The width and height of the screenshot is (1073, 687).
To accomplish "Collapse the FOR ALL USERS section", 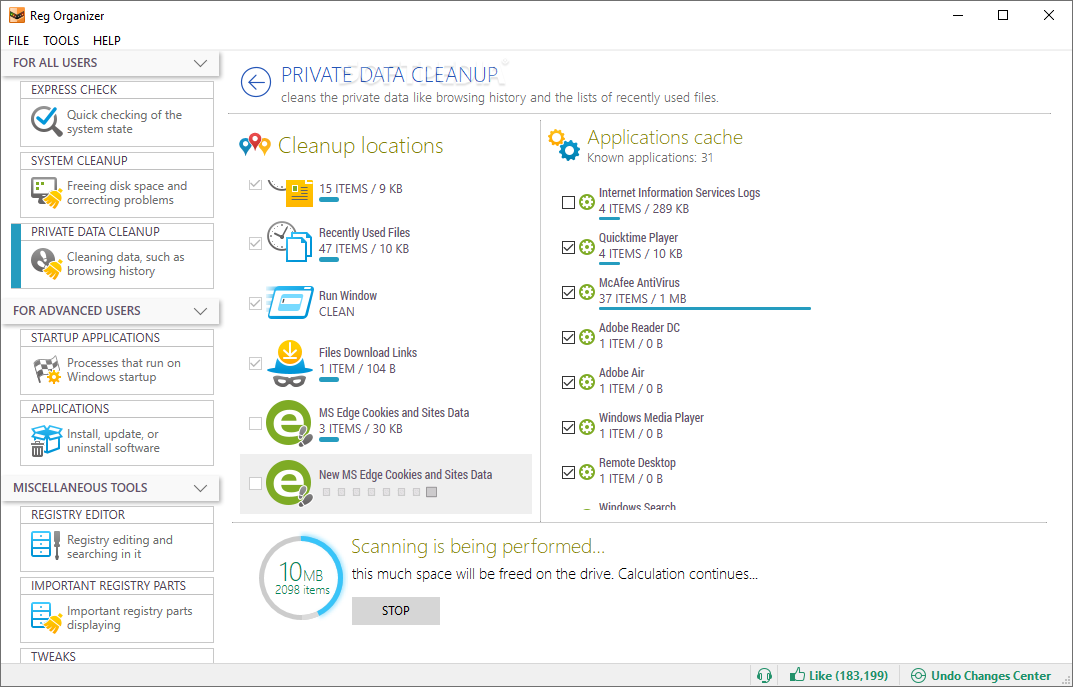I will [x=200, y=63].
